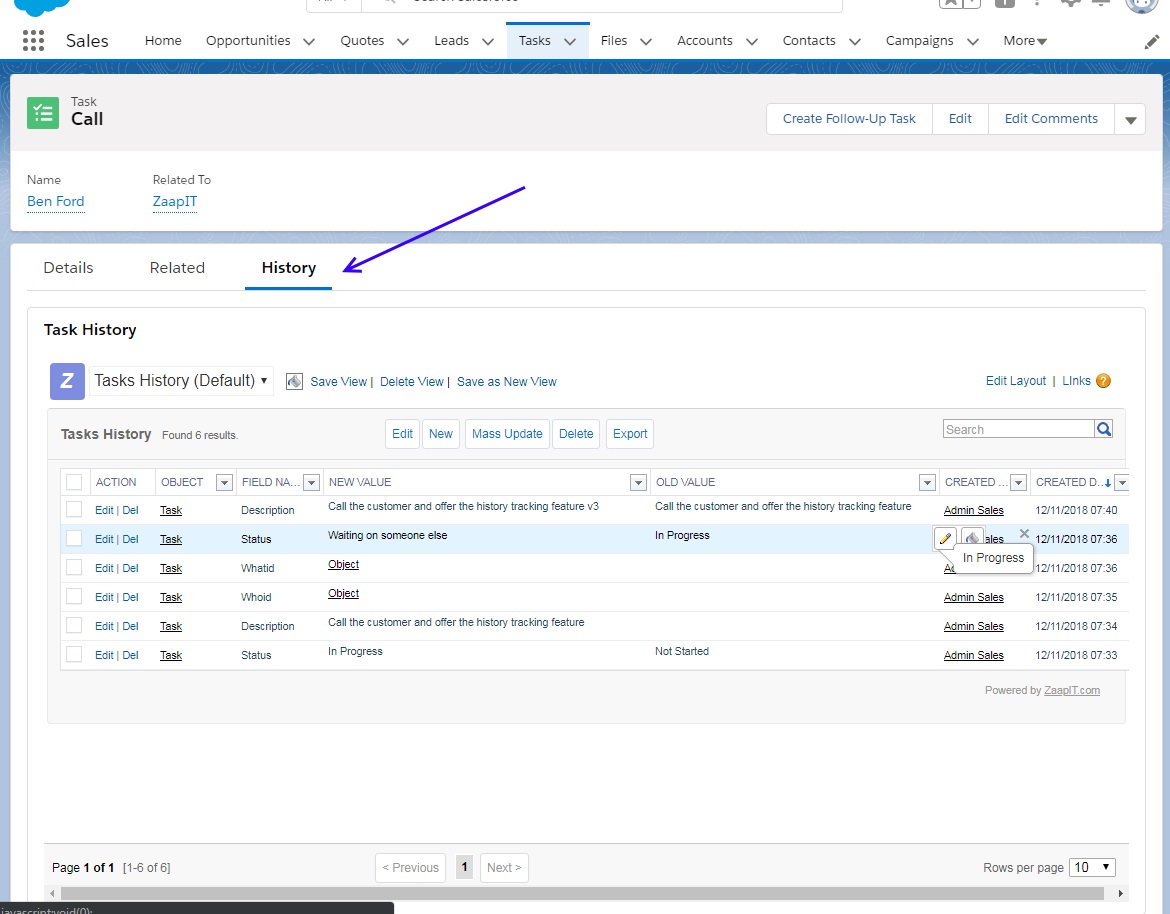Open more actions arrow beside Edit Comments
The height and width of the screenshot is (914, 1170).
1130,119
